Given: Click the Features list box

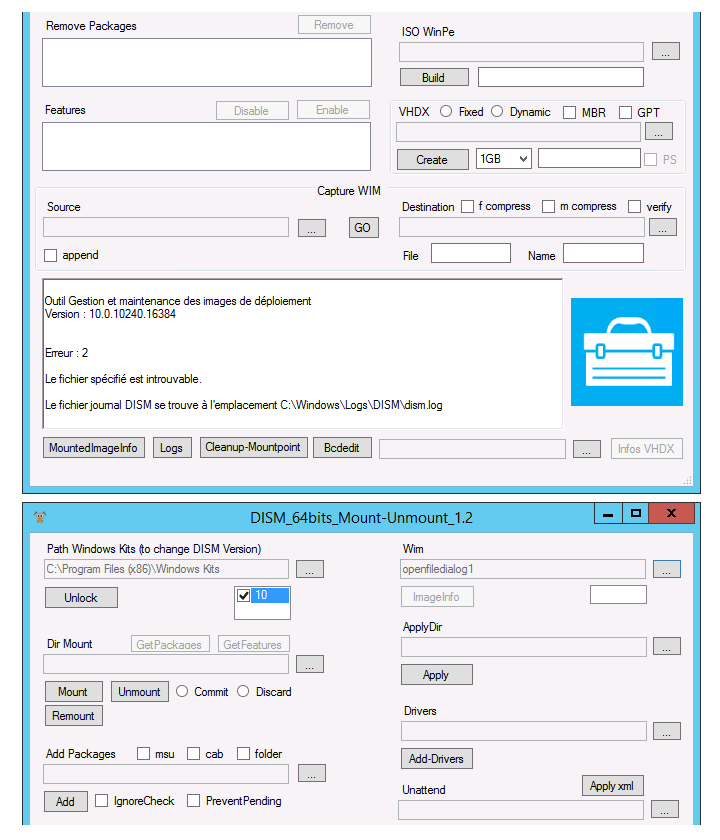Looking at the screenshot, I should pos(206,146).
